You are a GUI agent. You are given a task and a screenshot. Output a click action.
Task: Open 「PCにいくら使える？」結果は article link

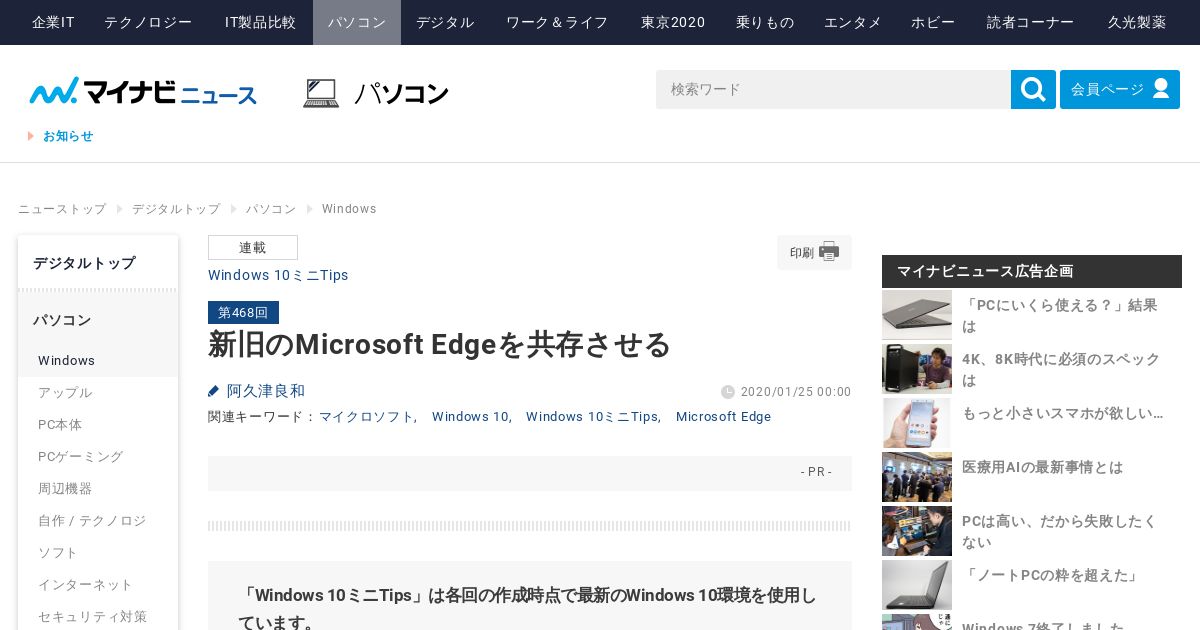point(1060,315)
